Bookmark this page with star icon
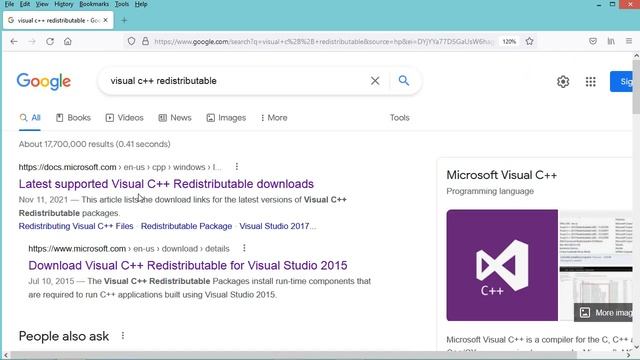This screenshot has height=360, width=640. (x=529, y=41)
